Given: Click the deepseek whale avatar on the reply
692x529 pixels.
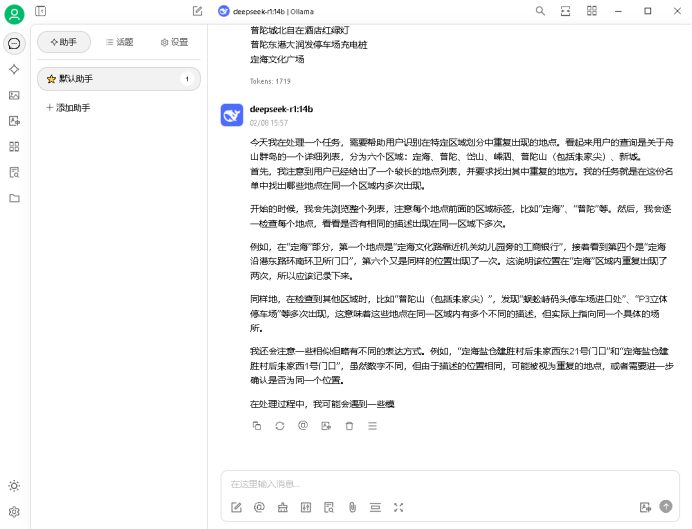Looking at the screenshot, I should 232,115.
